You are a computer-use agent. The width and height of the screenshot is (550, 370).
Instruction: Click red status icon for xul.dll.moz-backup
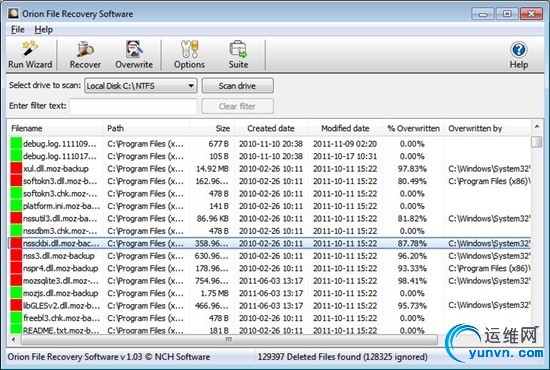pyautogui.click(x=16, y=169)
